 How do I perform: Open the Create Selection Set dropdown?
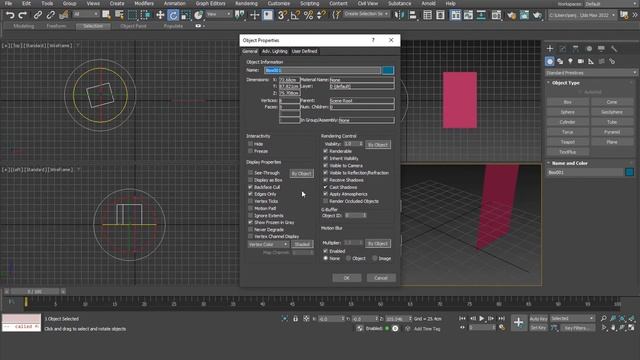tap(366, 14)
